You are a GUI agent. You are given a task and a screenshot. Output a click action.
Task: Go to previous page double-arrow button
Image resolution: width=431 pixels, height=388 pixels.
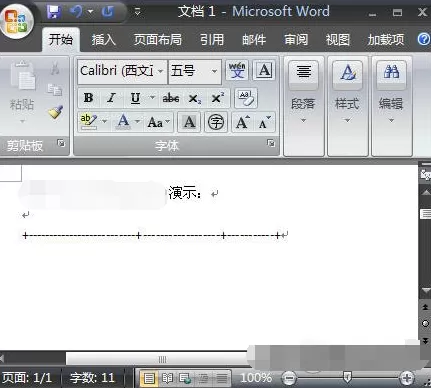tap(425, 307)
